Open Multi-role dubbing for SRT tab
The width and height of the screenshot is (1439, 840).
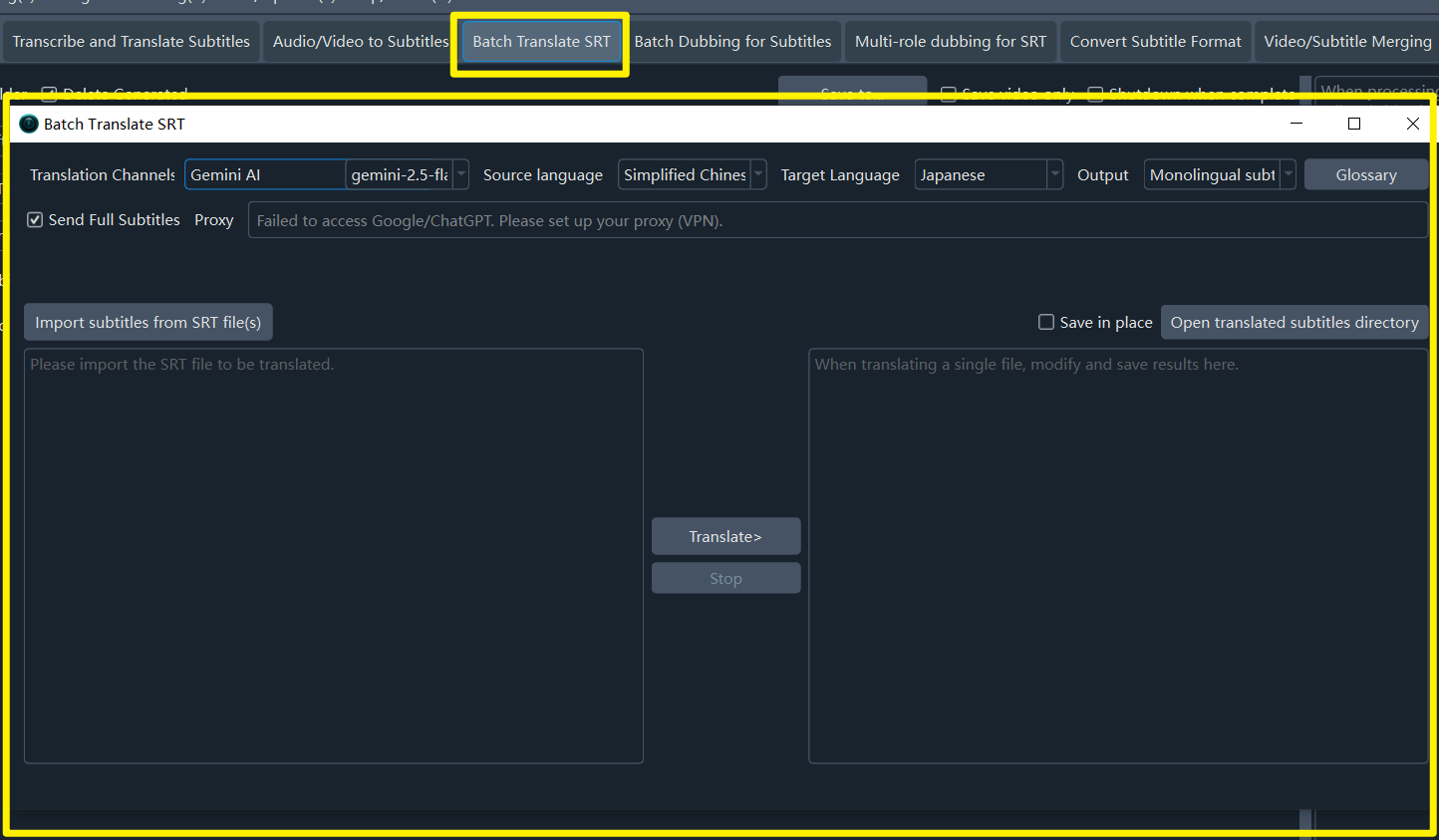pyautogui.click(x=950, y=42)
